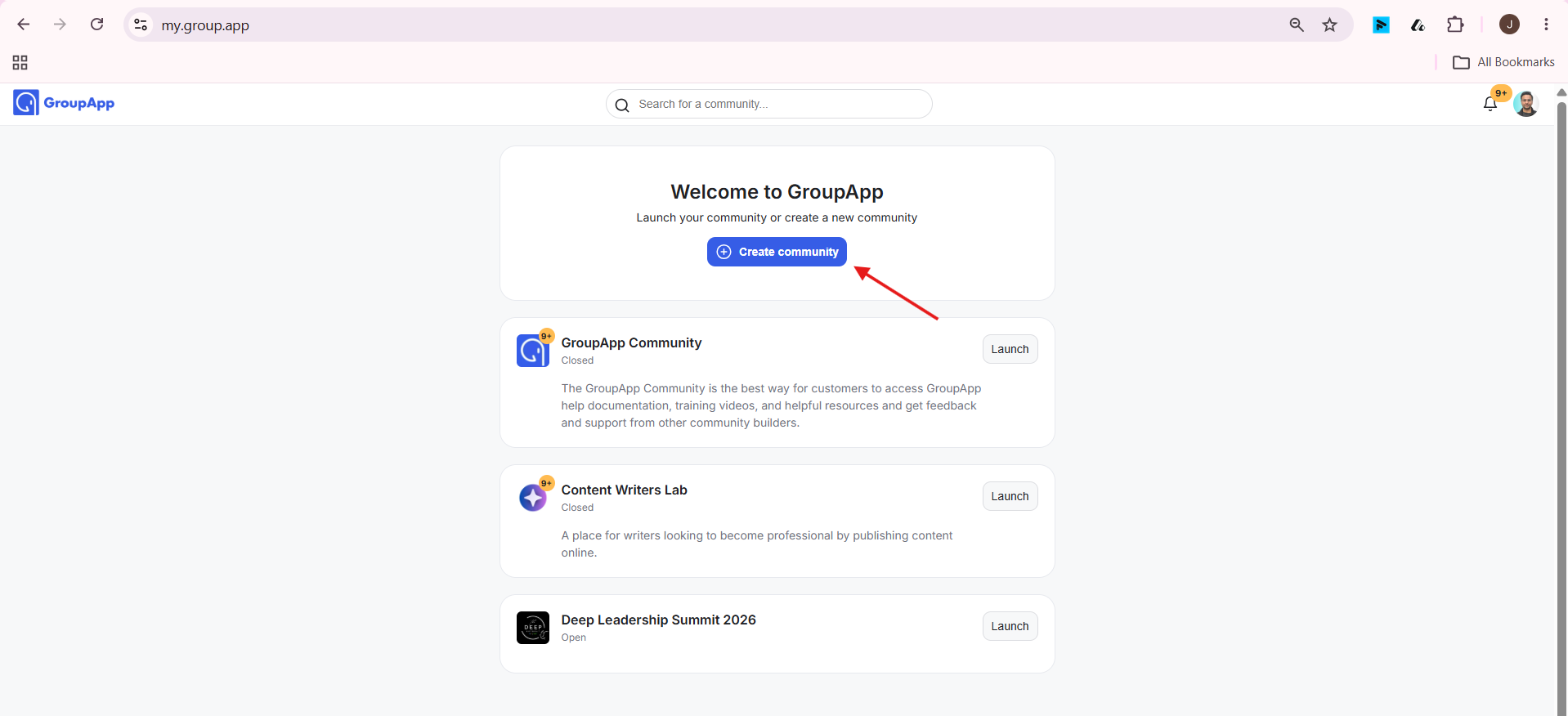Open the GroupApp Community title
The image size is (1568, 716).
tap(631, 342)
